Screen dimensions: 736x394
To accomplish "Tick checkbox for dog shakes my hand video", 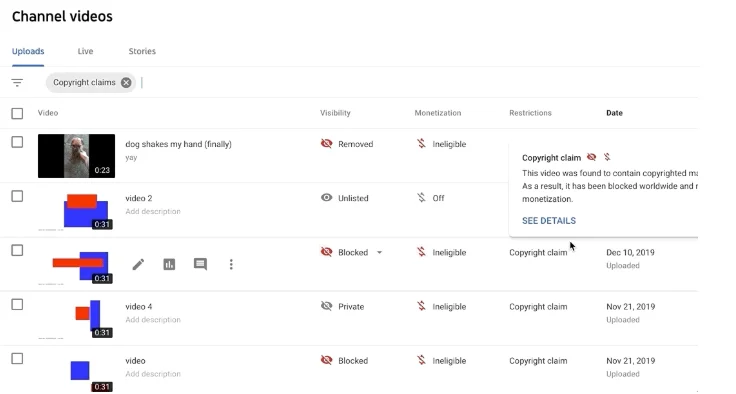I will [x=17, y=142].
